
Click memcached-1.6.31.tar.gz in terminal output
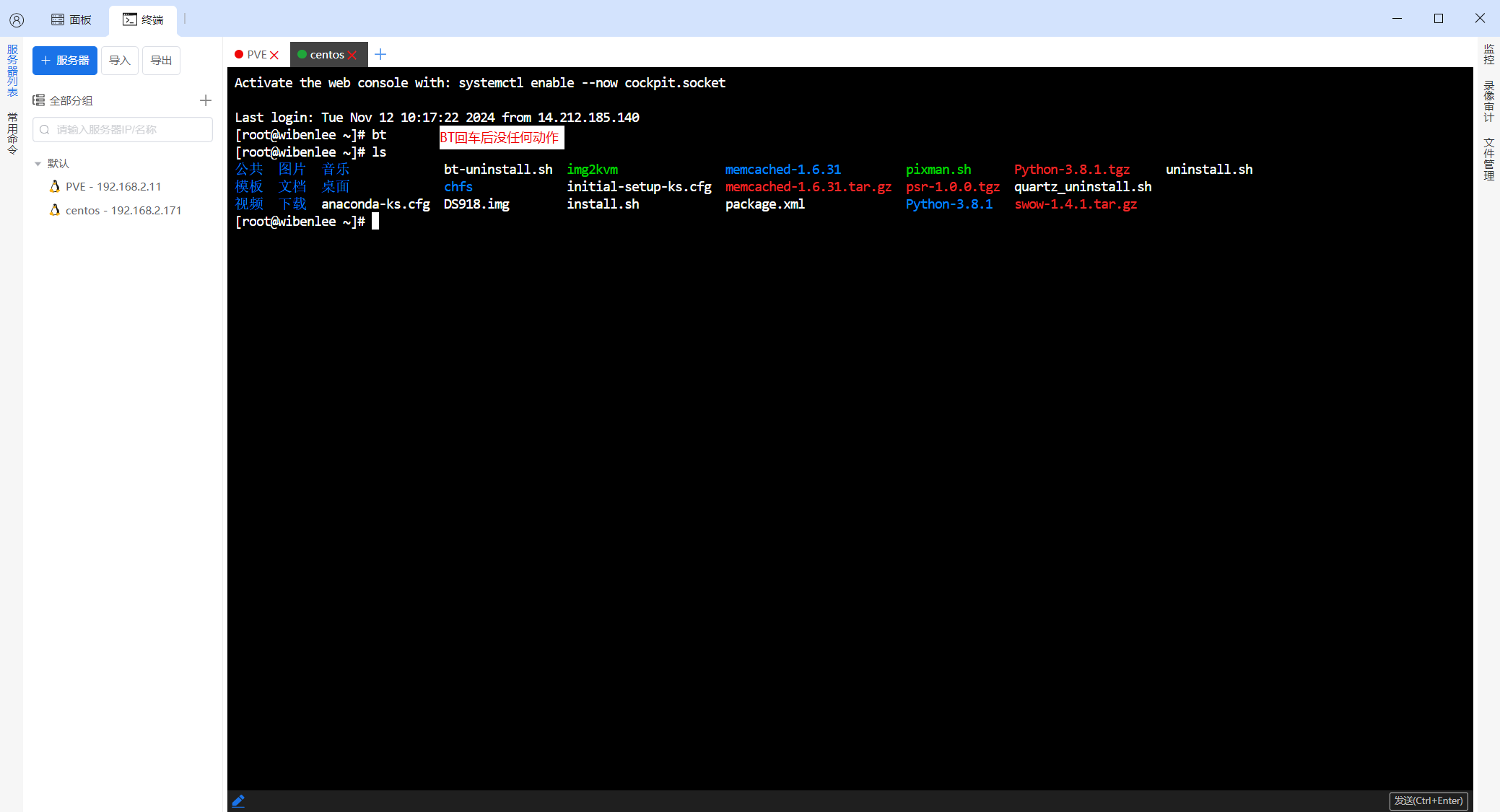(808, 187)
